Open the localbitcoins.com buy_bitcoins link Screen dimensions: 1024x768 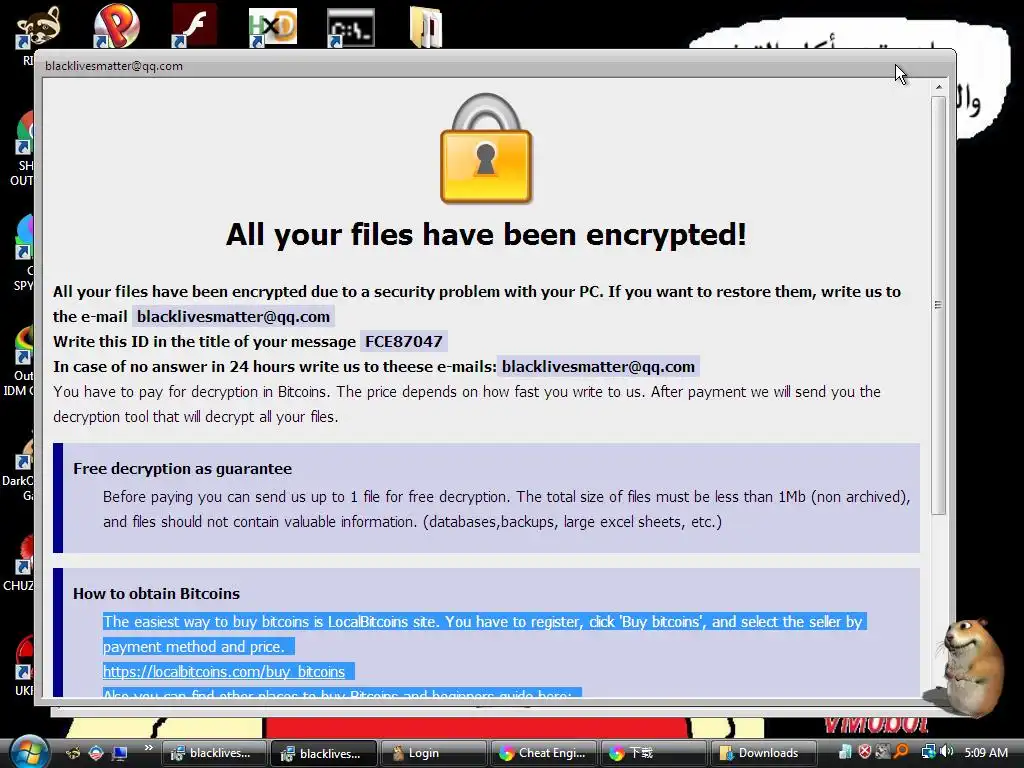224,672
